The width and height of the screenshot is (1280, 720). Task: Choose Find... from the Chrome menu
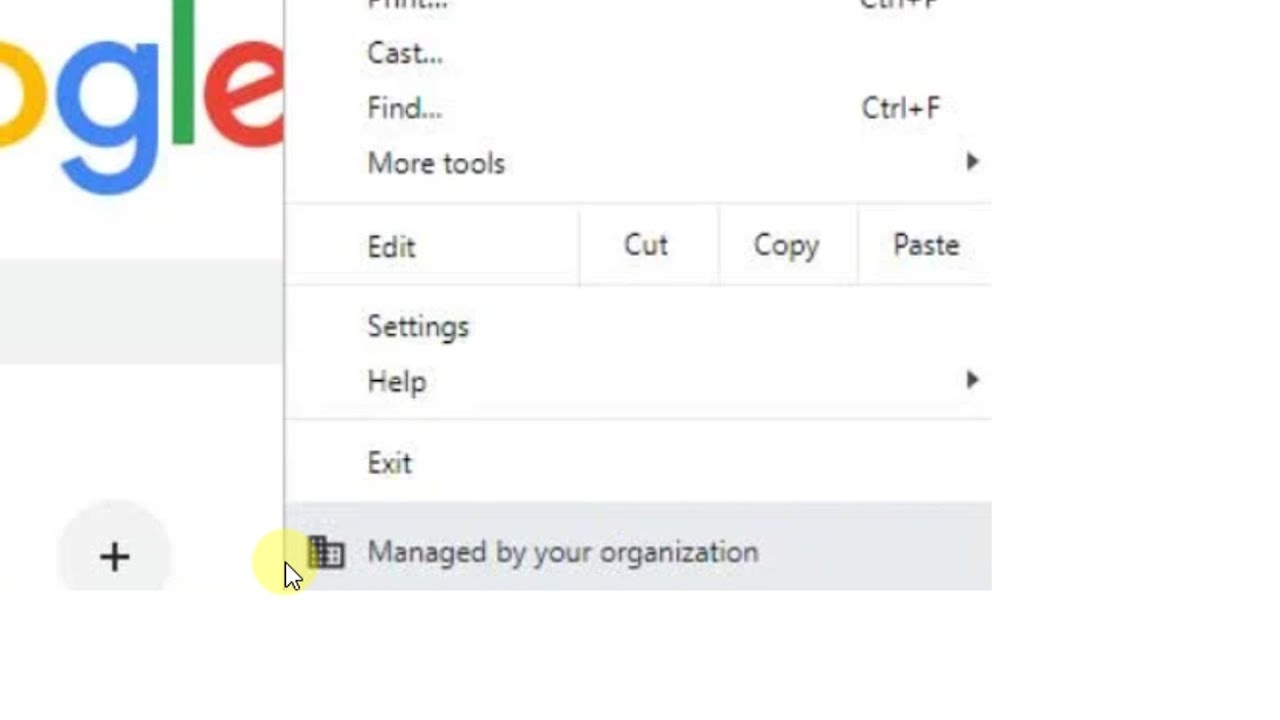[404, 108]
